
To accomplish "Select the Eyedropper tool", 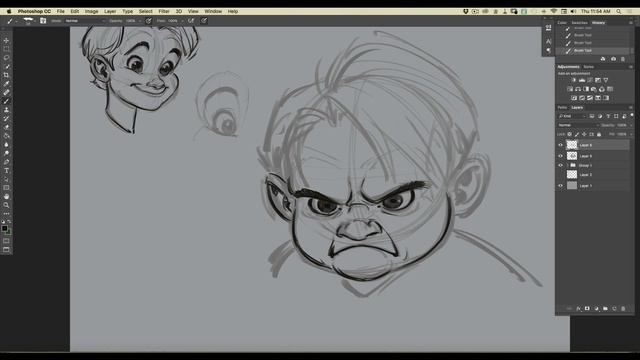I will pyautogui.click(x=6, y=84).
